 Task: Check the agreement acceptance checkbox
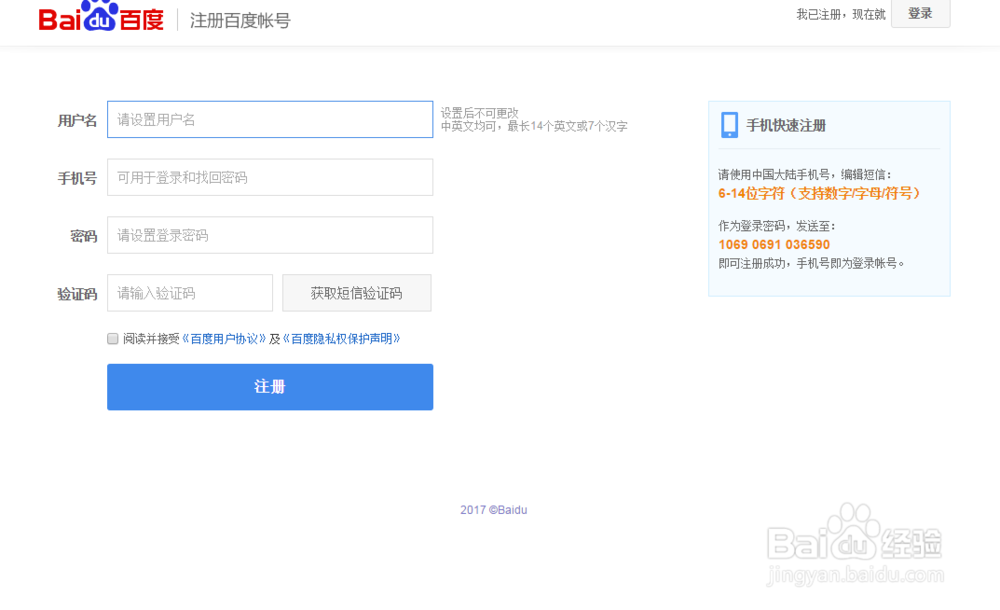[113, 339]
